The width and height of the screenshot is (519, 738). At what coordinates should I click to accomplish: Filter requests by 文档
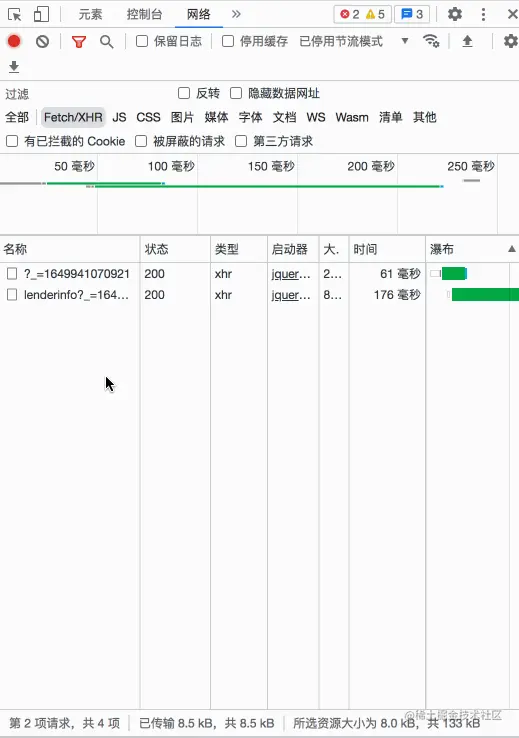(x=285, y=117)
